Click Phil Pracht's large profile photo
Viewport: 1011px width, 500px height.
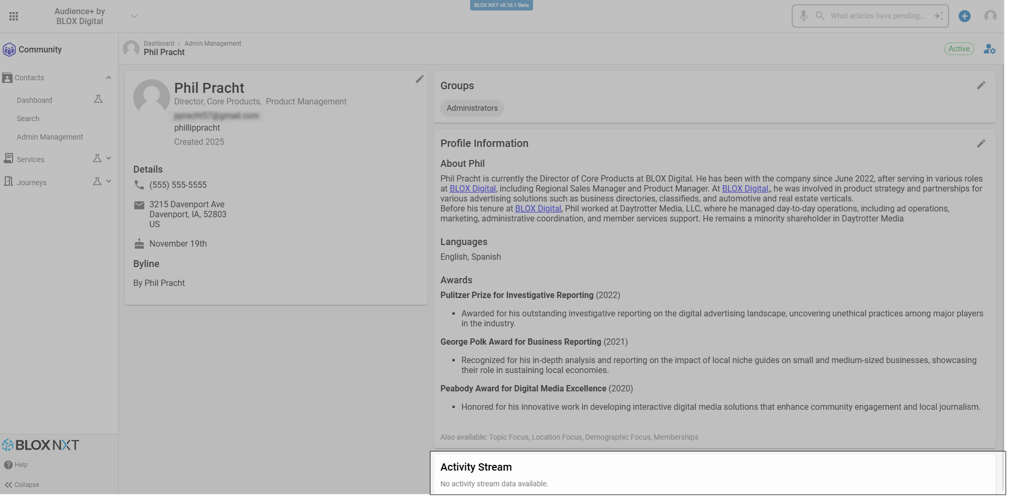(x=151, y=97)
